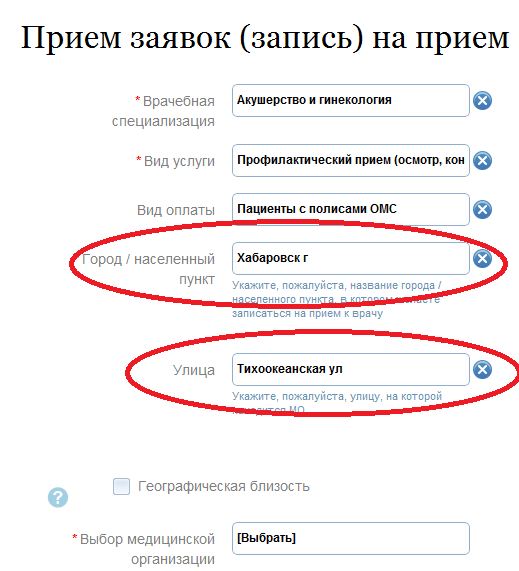Clear the Врачебная специализация field
The width and height of the screenshot is (519, 571).
[x=482, y=101]
